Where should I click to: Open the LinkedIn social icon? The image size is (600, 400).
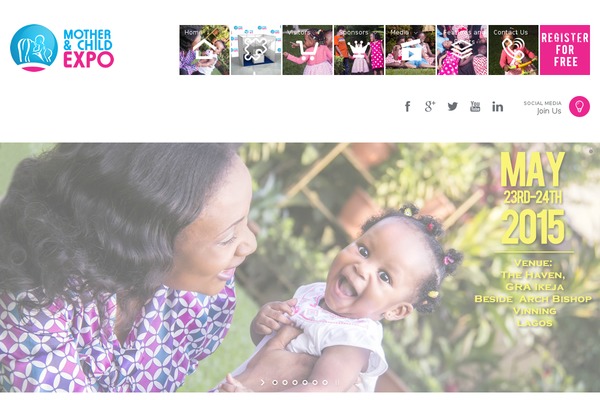[497, 107]
